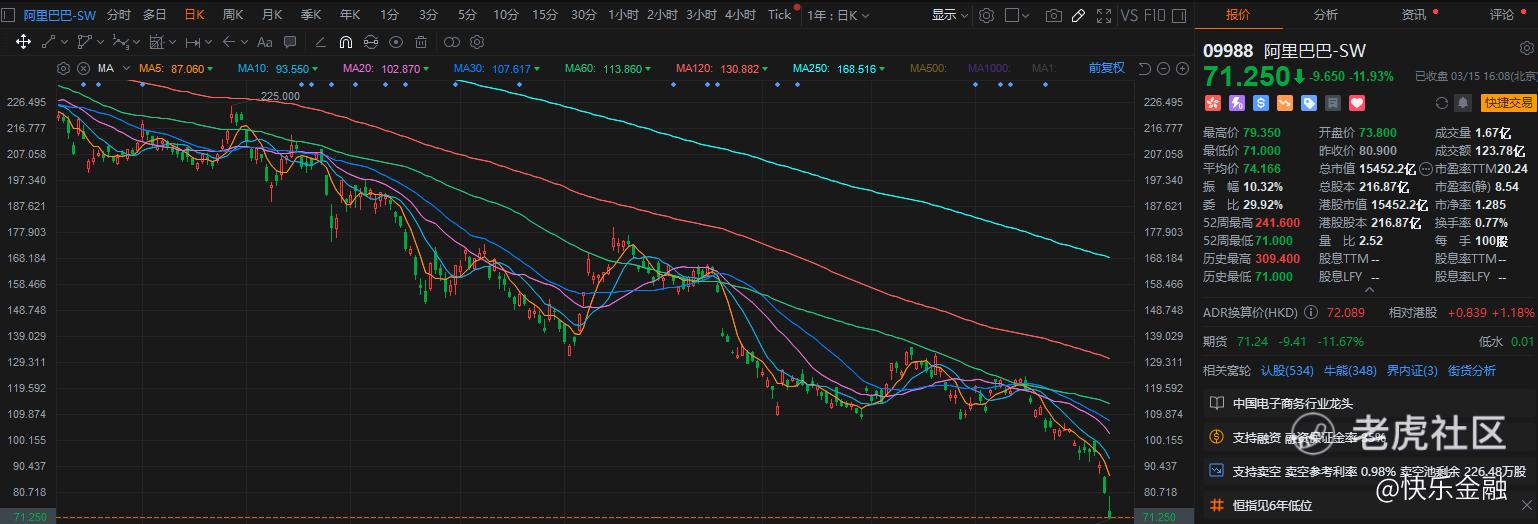Remove the MA indicator with X icon
The image size is (1538, 524).
pos(84,68)
